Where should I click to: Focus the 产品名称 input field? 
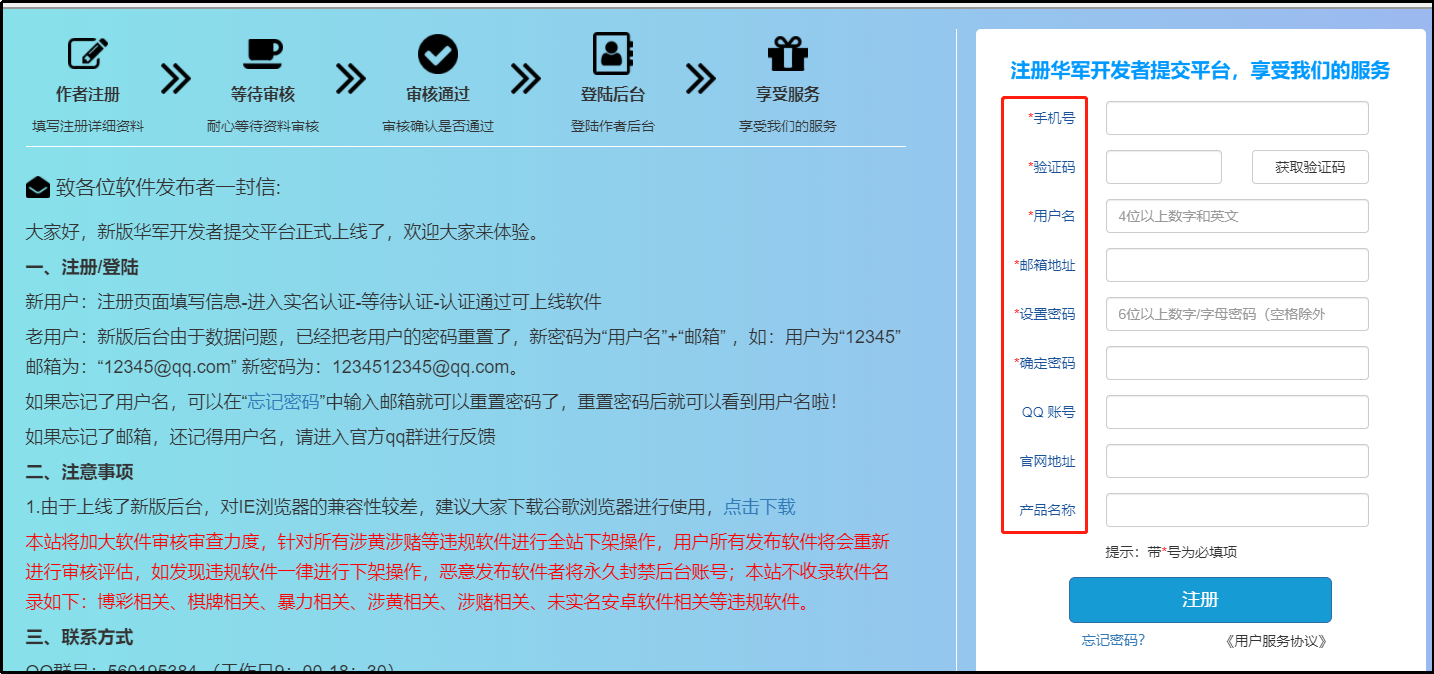[1237, 510]
